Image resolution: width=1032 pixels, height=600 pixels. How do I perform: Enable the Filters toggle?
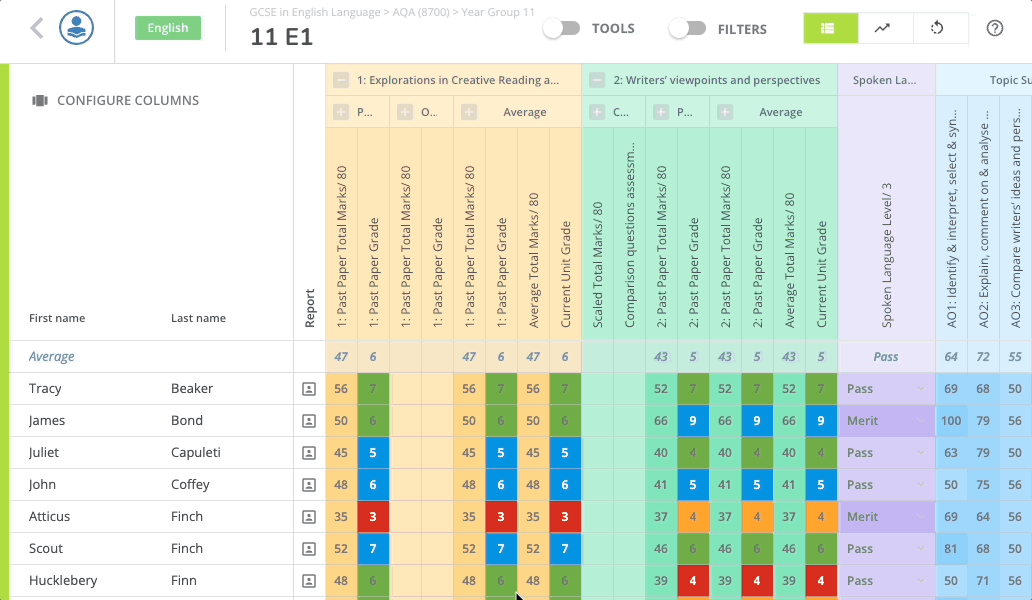coord(687,29)
